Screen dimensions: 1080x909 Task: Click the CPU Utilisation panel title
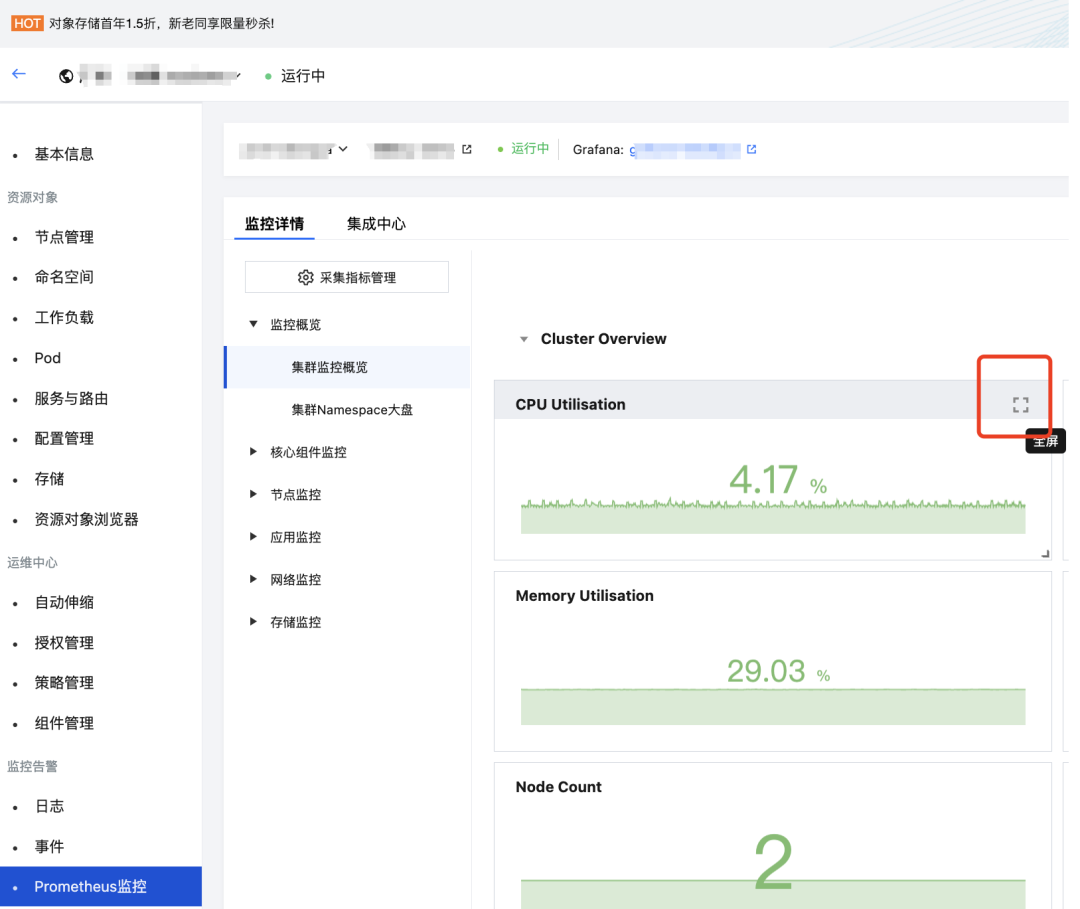(570, 405)
